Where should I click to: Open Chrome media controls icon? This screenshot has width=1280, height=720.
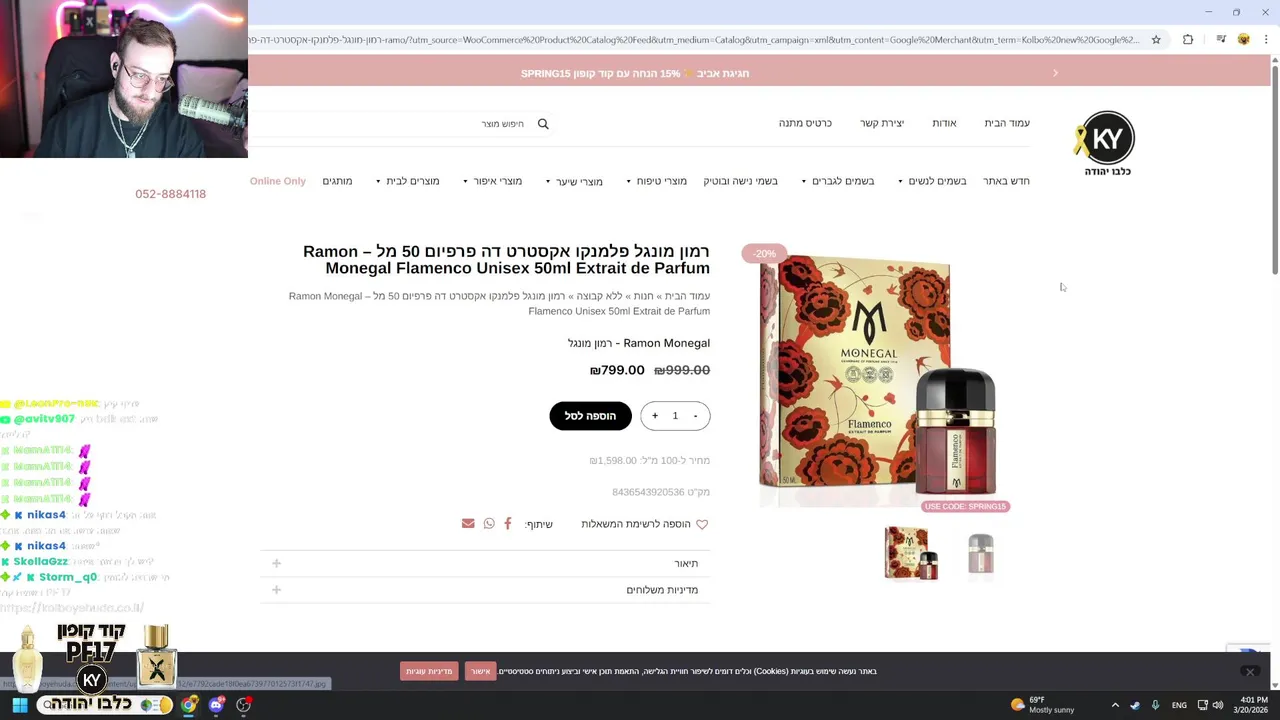point(1221,40)
